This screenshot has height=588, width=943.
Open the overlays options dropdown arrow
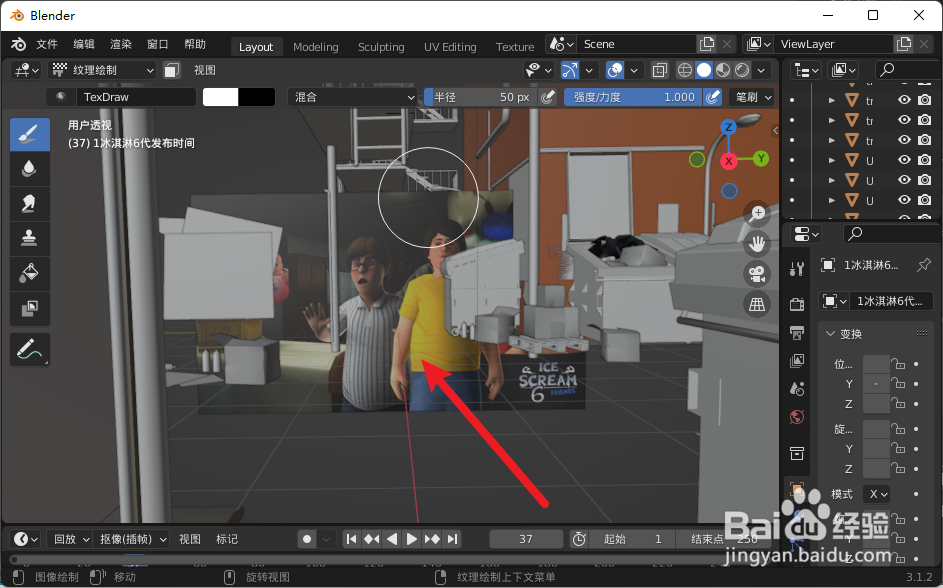[x=634, y=70]
